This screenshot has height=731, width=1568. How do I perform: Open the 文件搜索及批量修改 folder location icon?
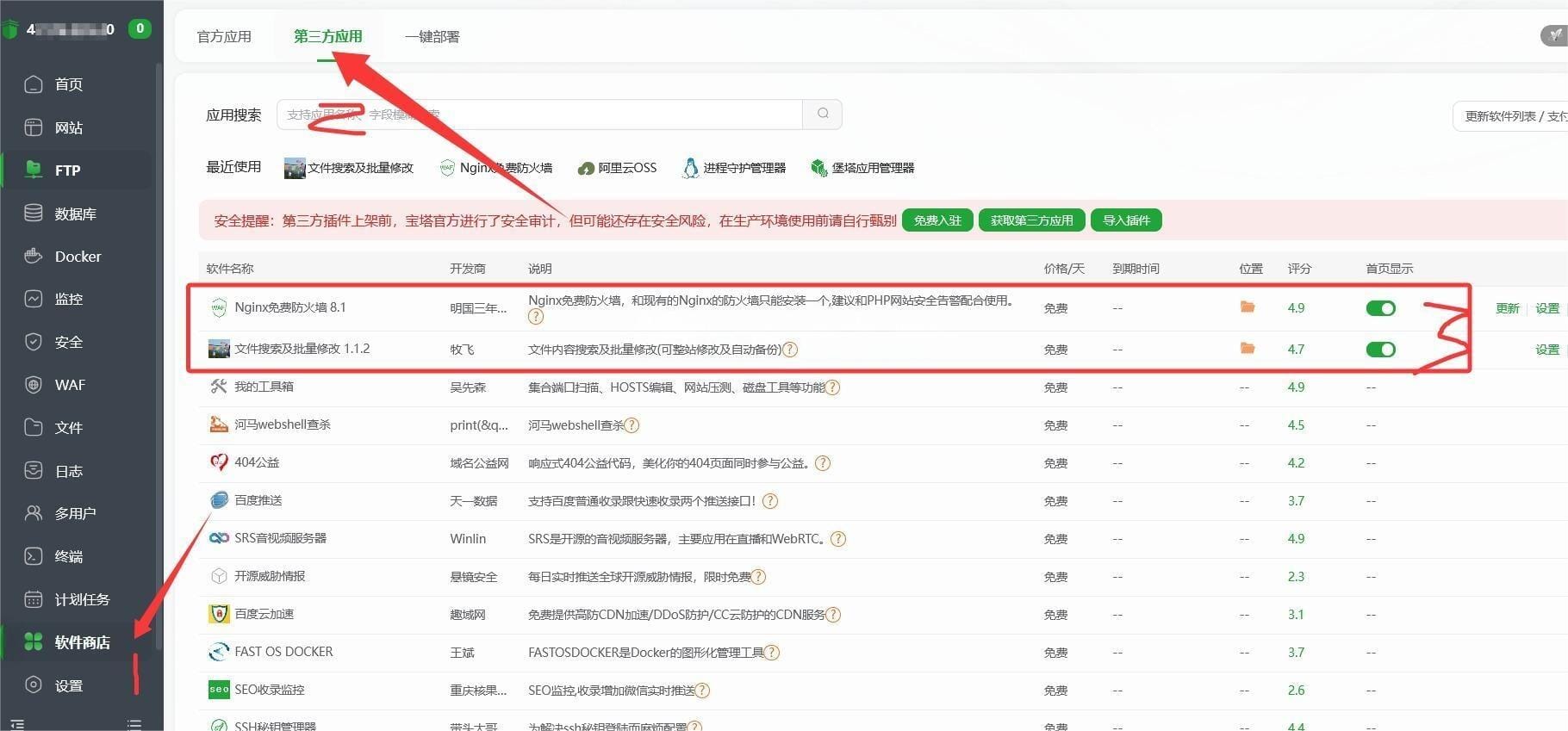tap(1247, 349)
